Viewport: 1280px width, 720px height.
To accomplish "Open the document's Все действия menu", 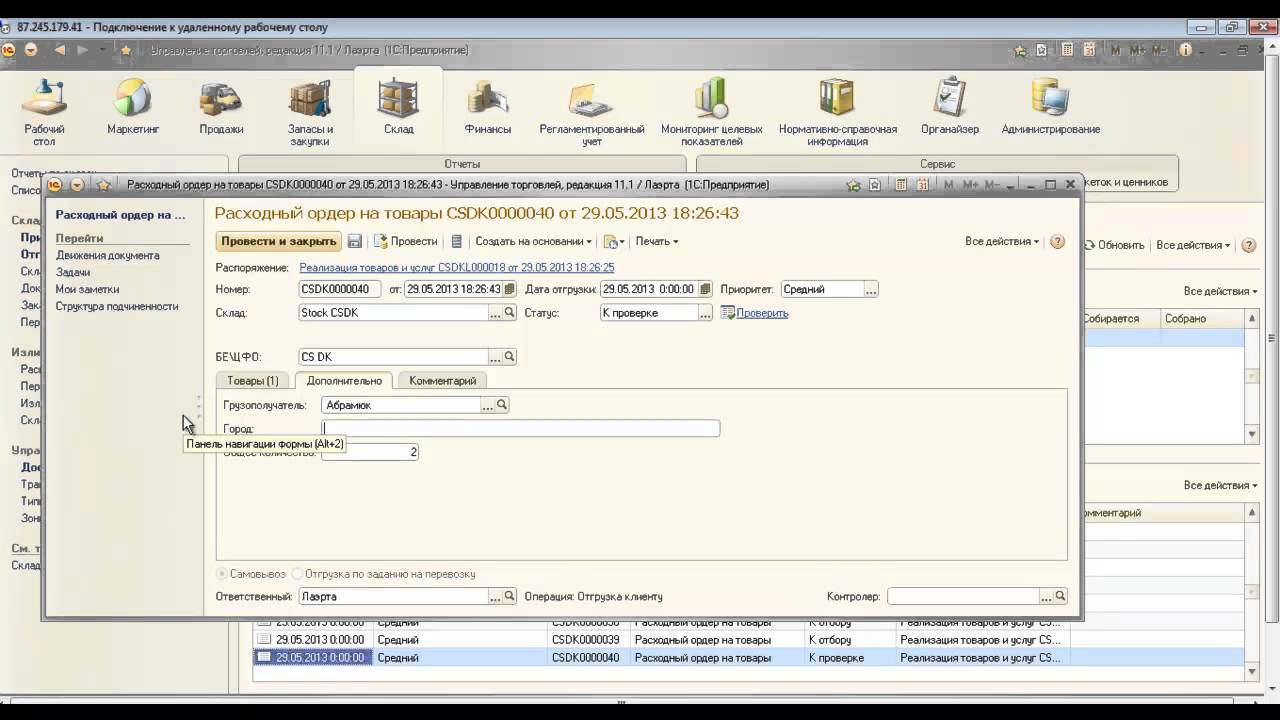I will pos(1002,241).
